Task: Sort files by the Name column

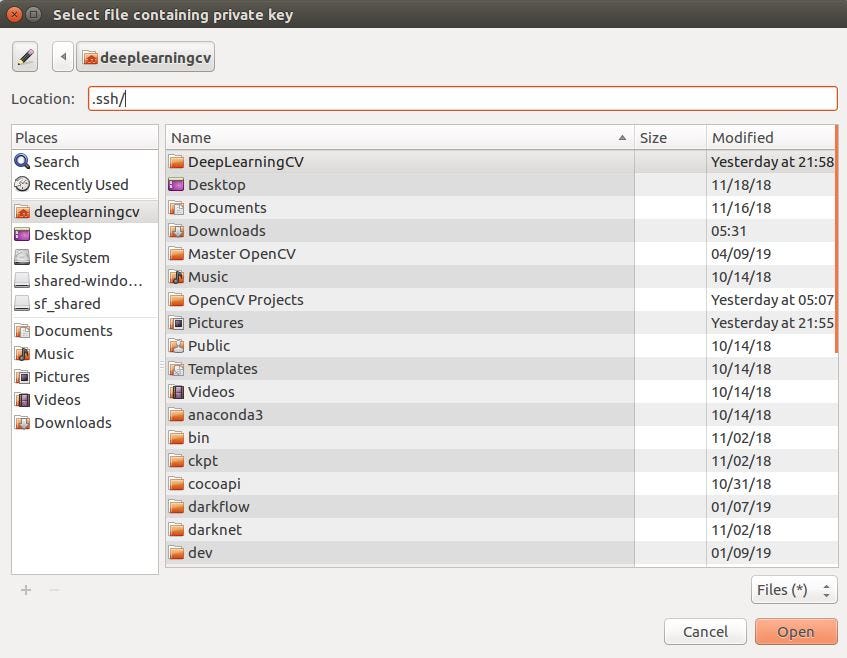Action: point(191,137)
